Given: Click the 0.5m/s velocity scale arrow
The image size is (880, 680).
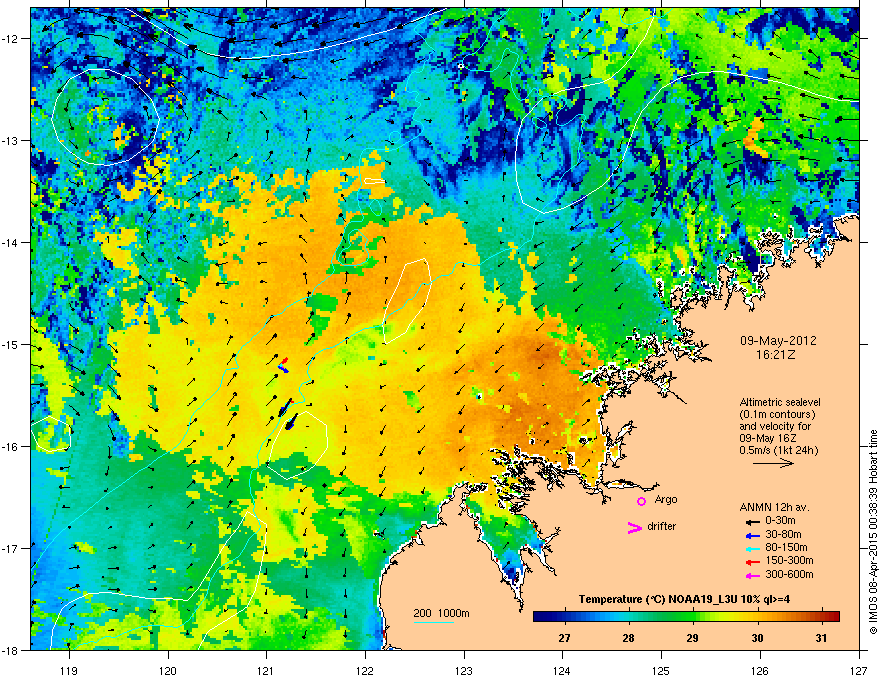Looking at the screenshot, I should click(773, 463).
